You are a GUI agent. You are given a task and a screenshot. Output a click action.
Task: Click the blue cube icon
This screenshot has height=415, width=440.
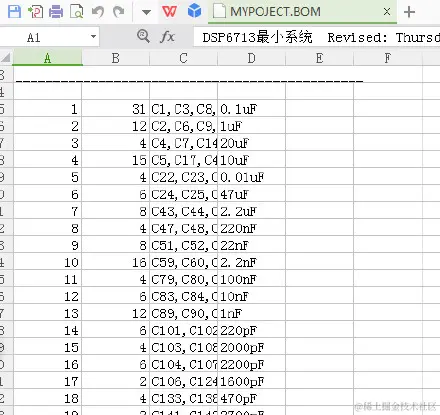pos(194,11)
